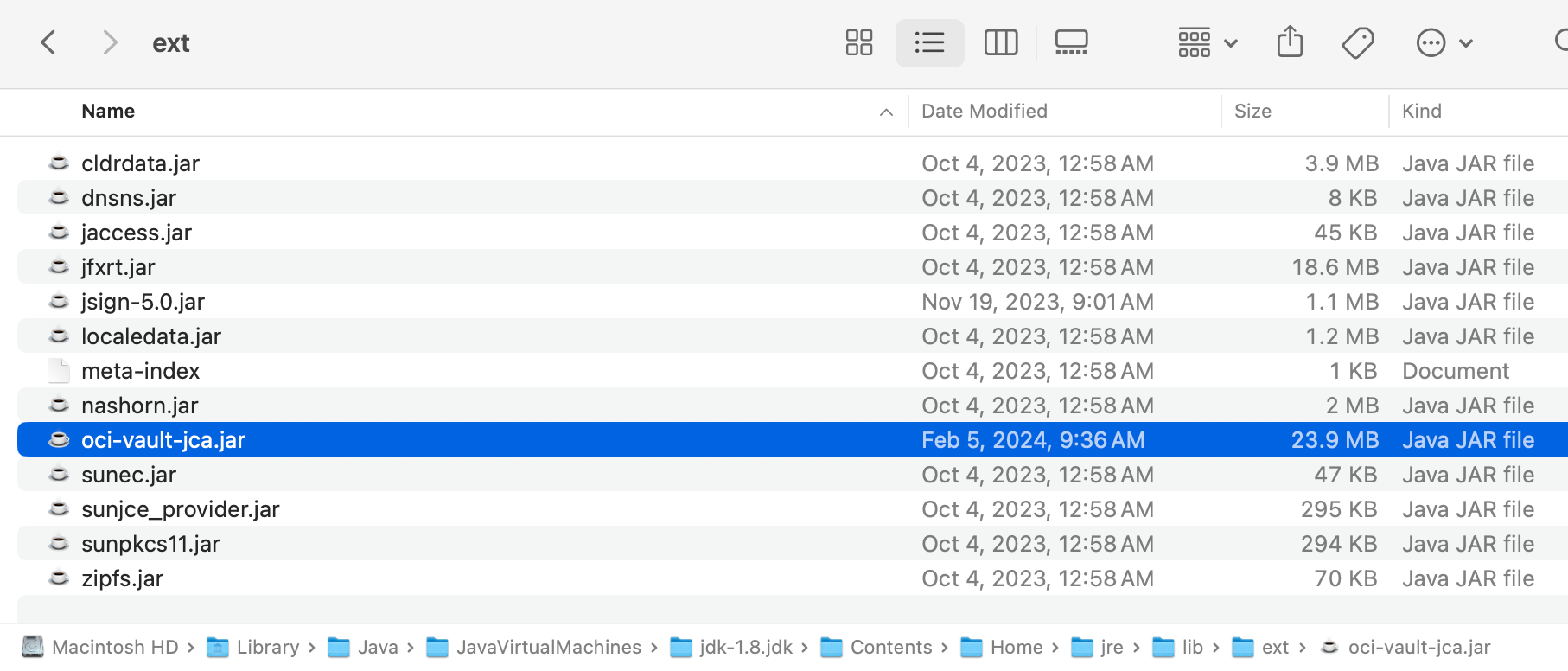Select the meta-index document icon
Screen dimensions: 1568x671
click(x=59, y=371)
